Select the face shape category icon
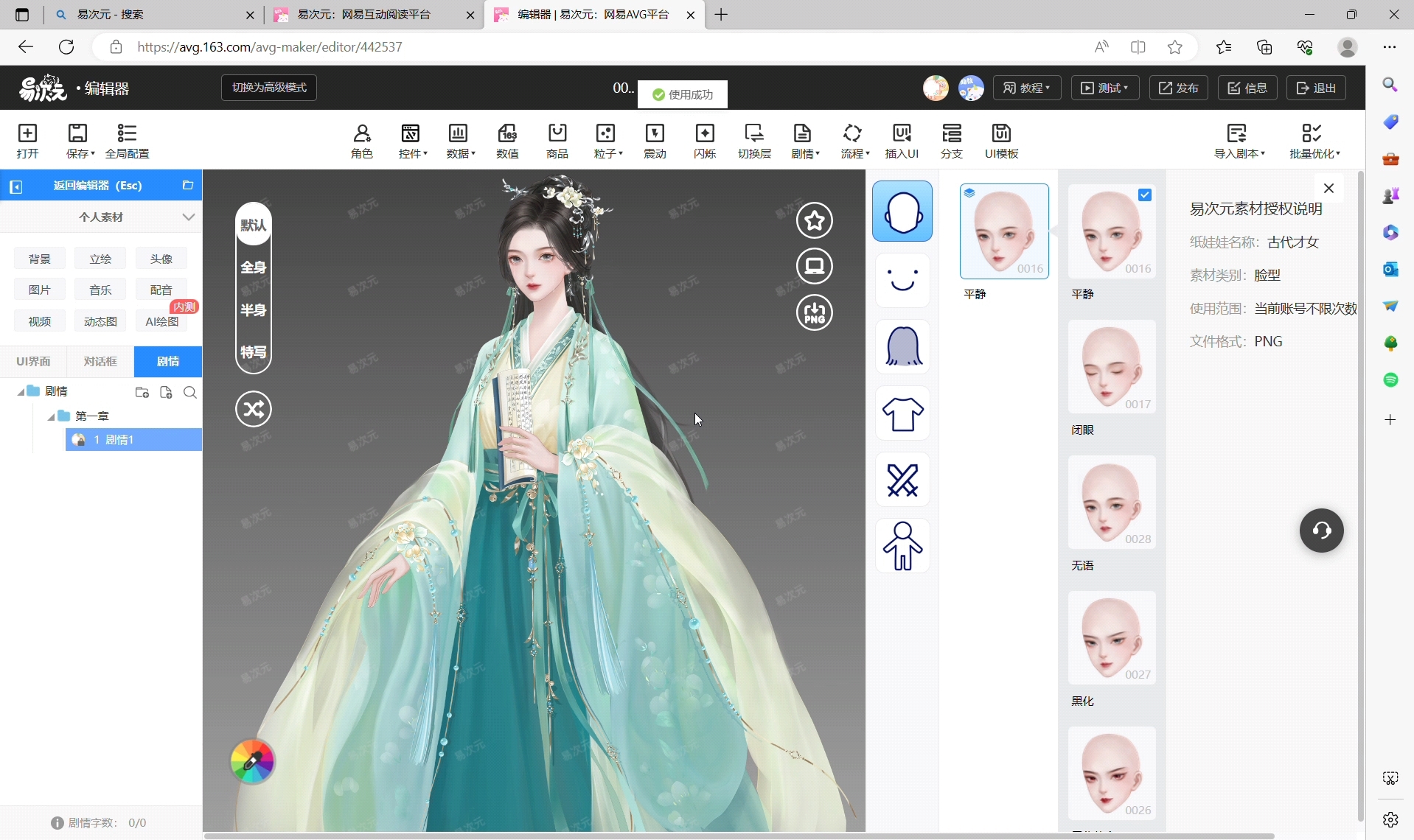The height and width of the screenshot is (840, 1414). (902, 211)
